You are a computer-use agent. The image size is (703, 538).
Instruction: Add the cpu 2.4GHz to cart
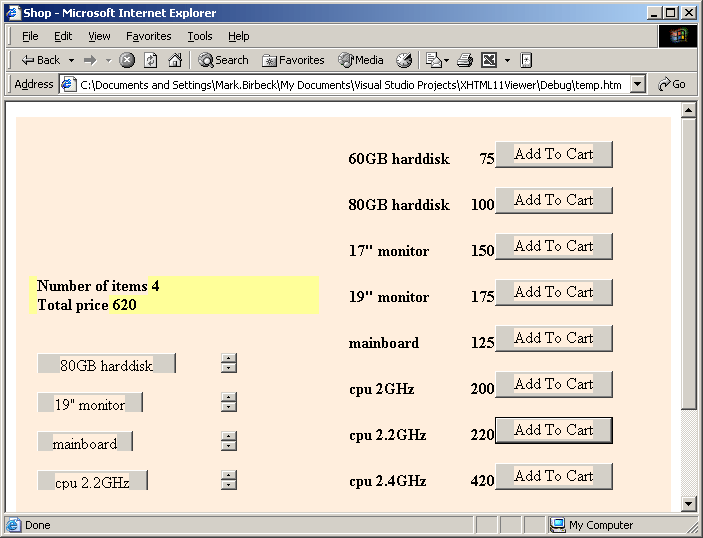click(553, 476)
